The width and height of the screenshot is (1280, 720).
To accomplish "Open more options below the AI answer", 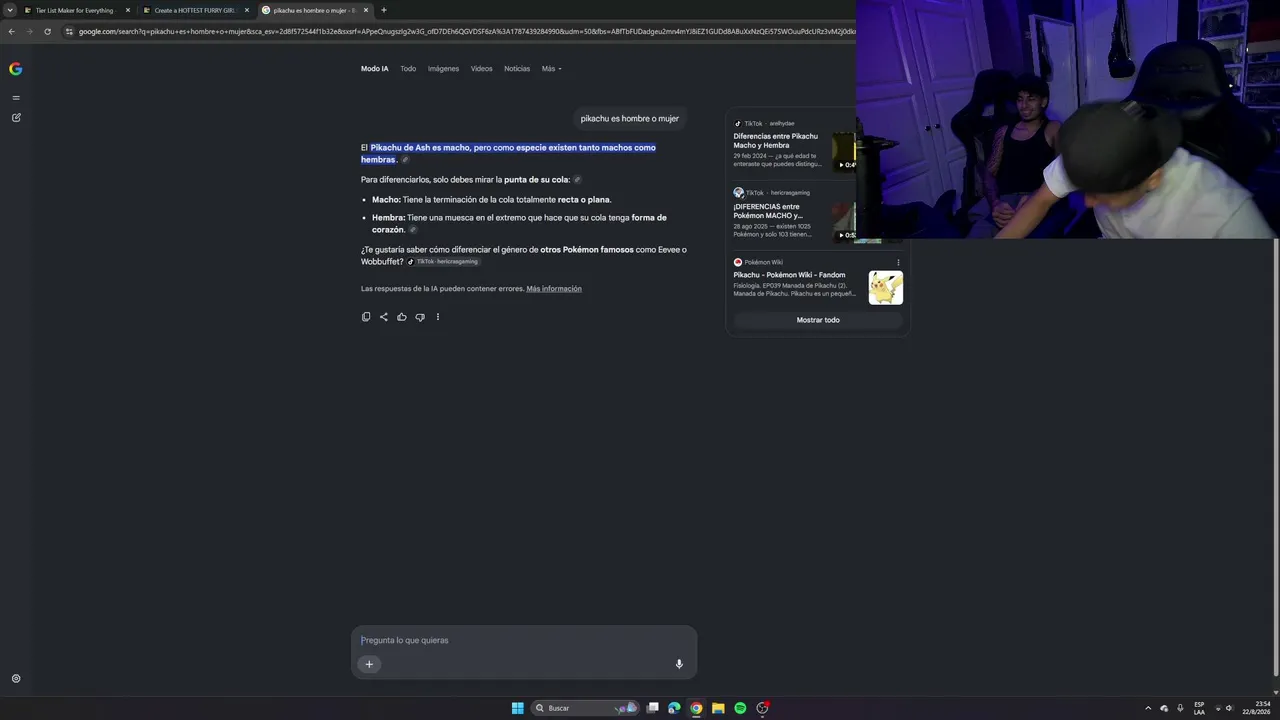I will coord(437,317).
